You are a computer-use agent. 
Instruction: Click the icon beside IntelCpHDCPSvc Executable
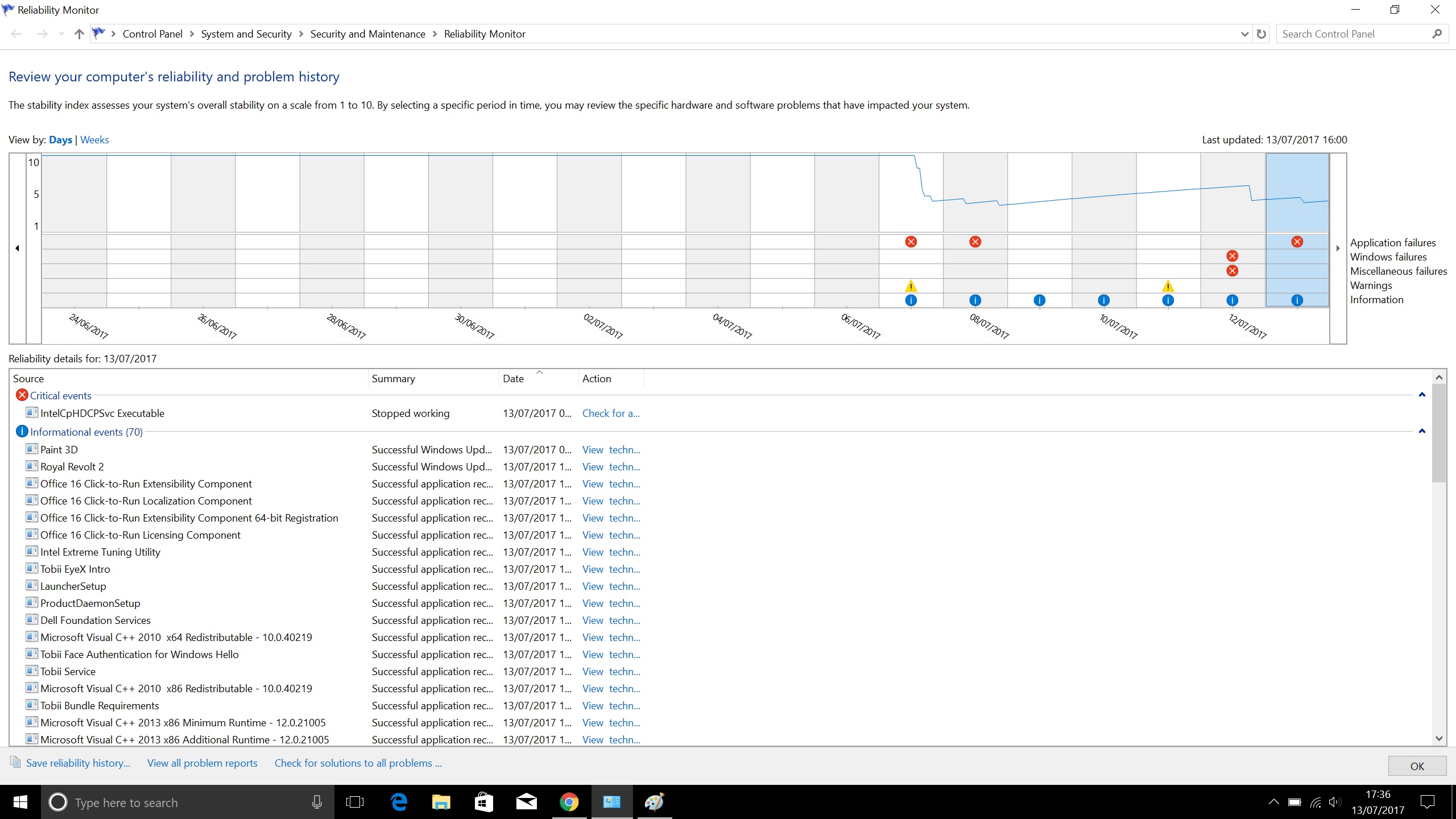(32, 412)
